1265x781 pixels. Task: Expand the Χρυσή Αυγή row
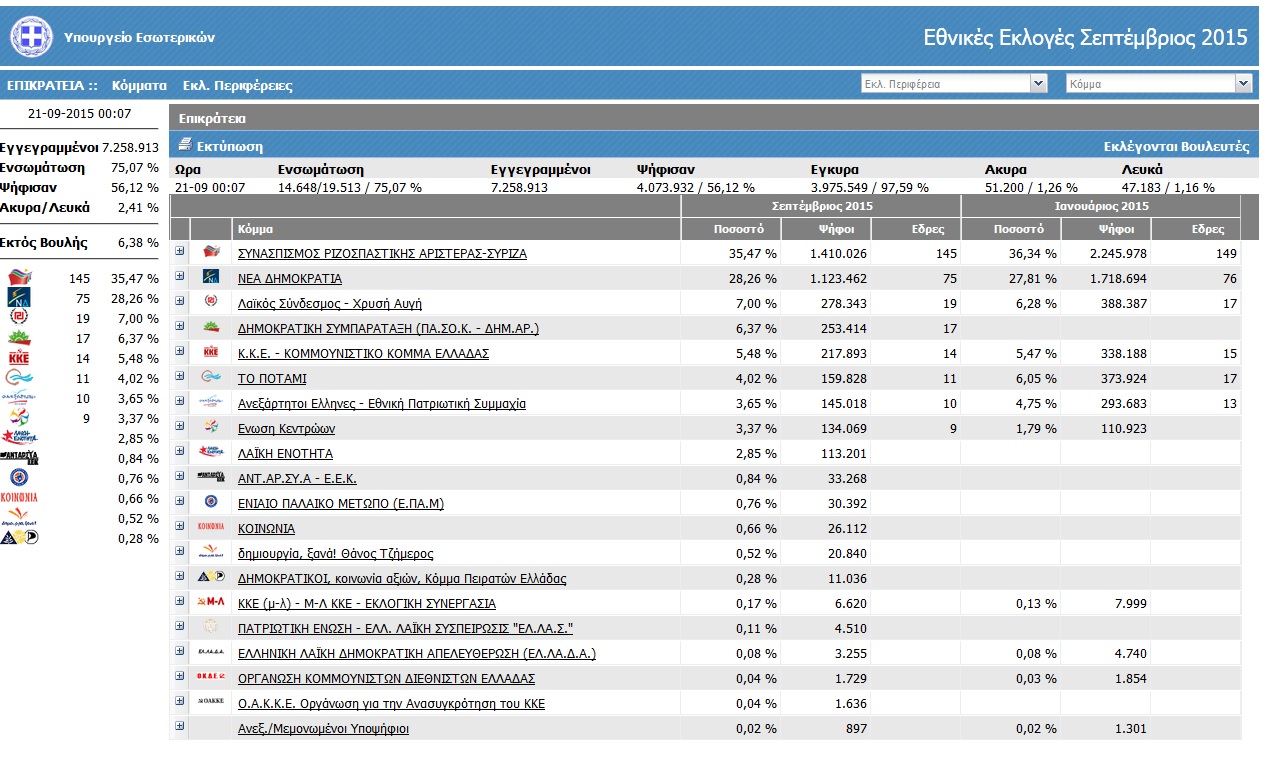(180, 301)
